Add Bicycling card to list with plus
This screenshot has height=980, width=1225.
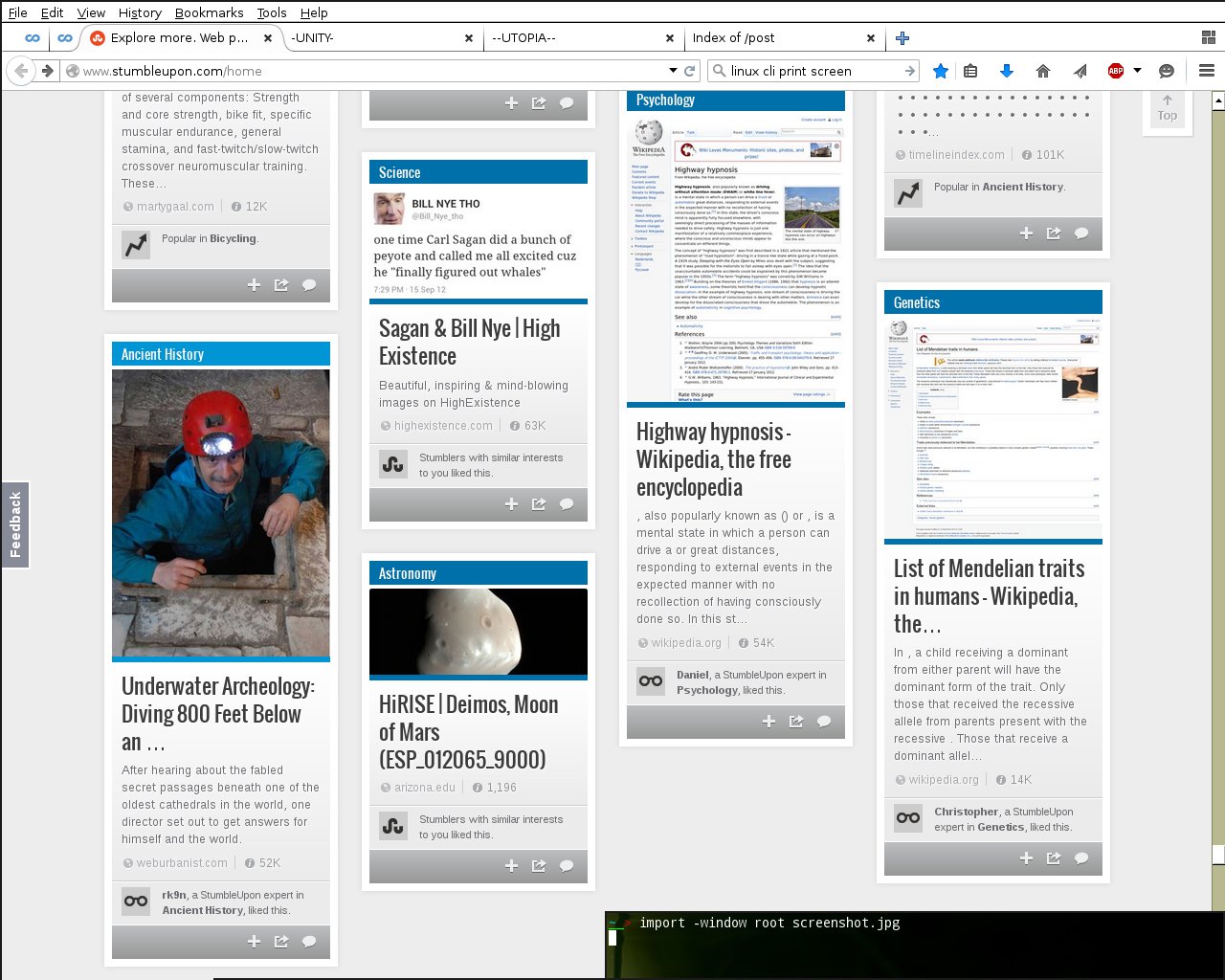254,285
